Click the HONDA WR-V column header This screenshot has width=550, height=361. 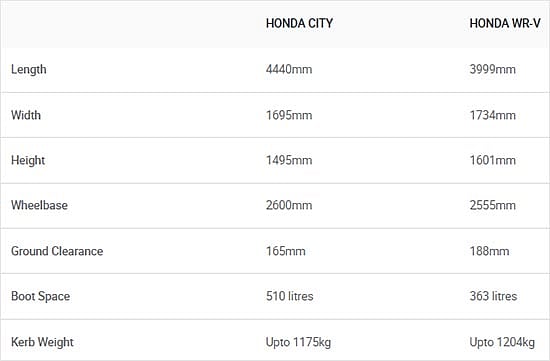(x=505, y=24)
